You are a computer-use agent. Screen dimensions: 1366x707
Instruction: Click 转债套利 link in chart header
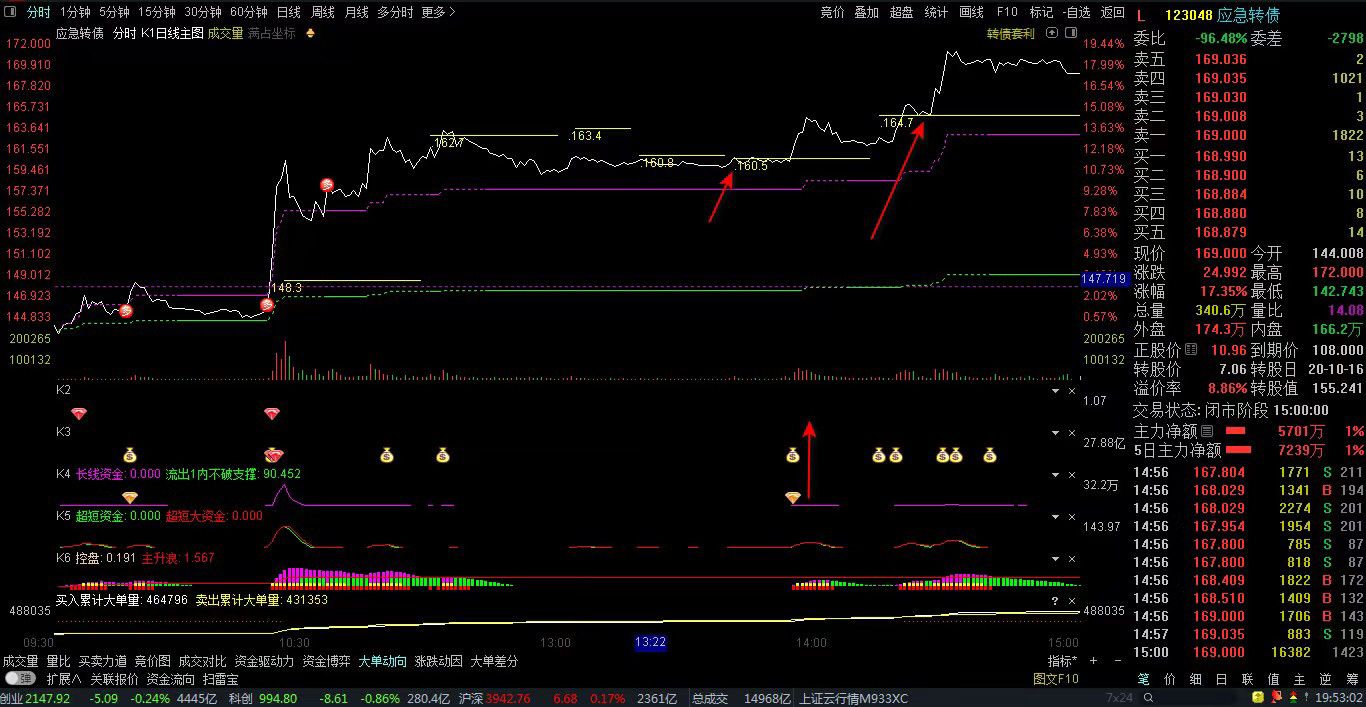pyautogui.click(x=1011, y=33)
